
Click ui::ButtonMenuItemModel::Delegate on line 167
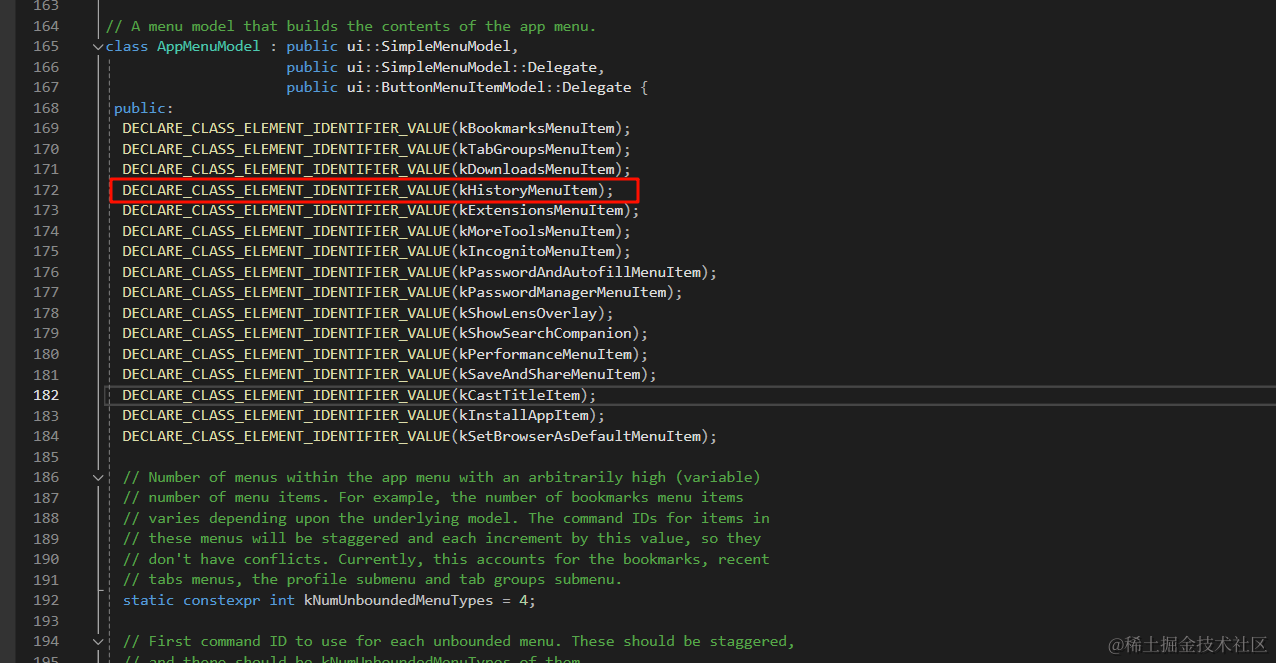pyautogui.click(x=489, y=88)
